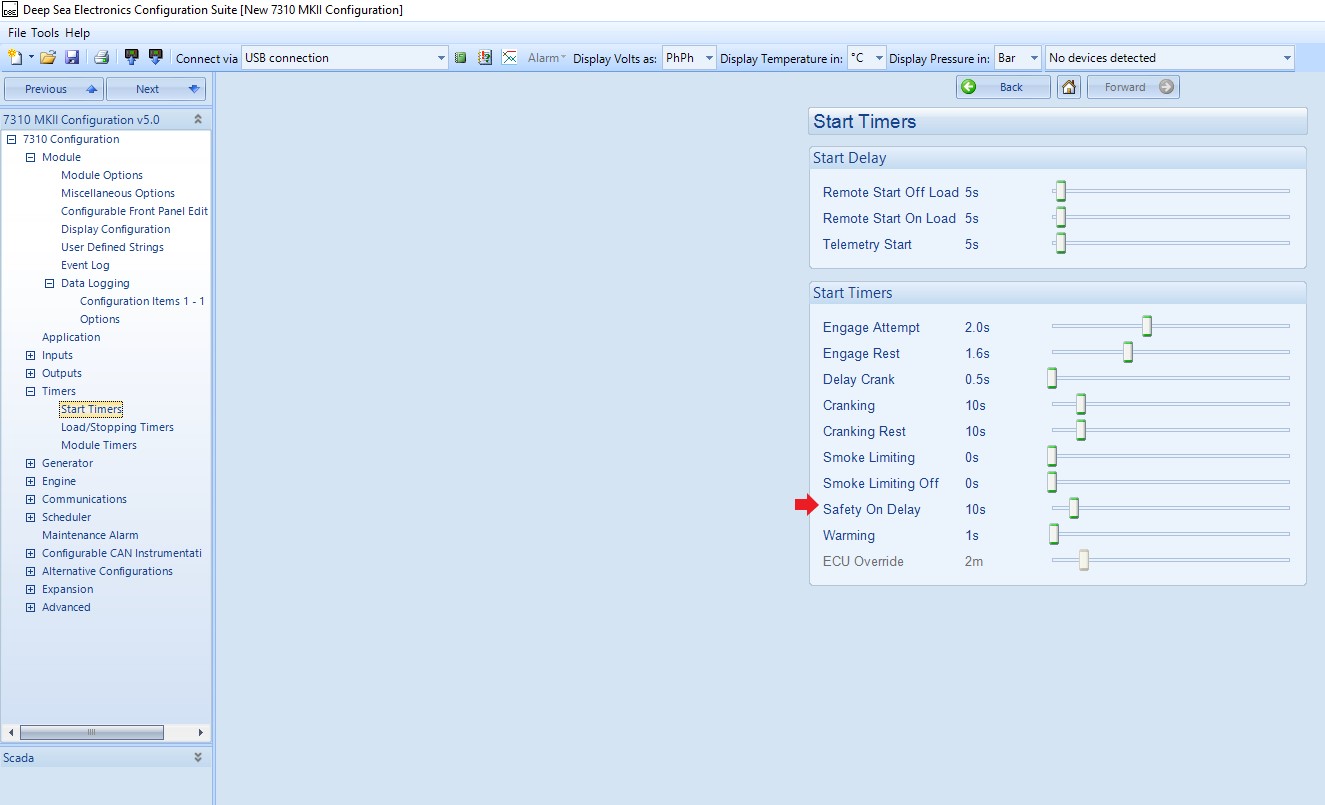Click the read from module icon

coord(131,58)
